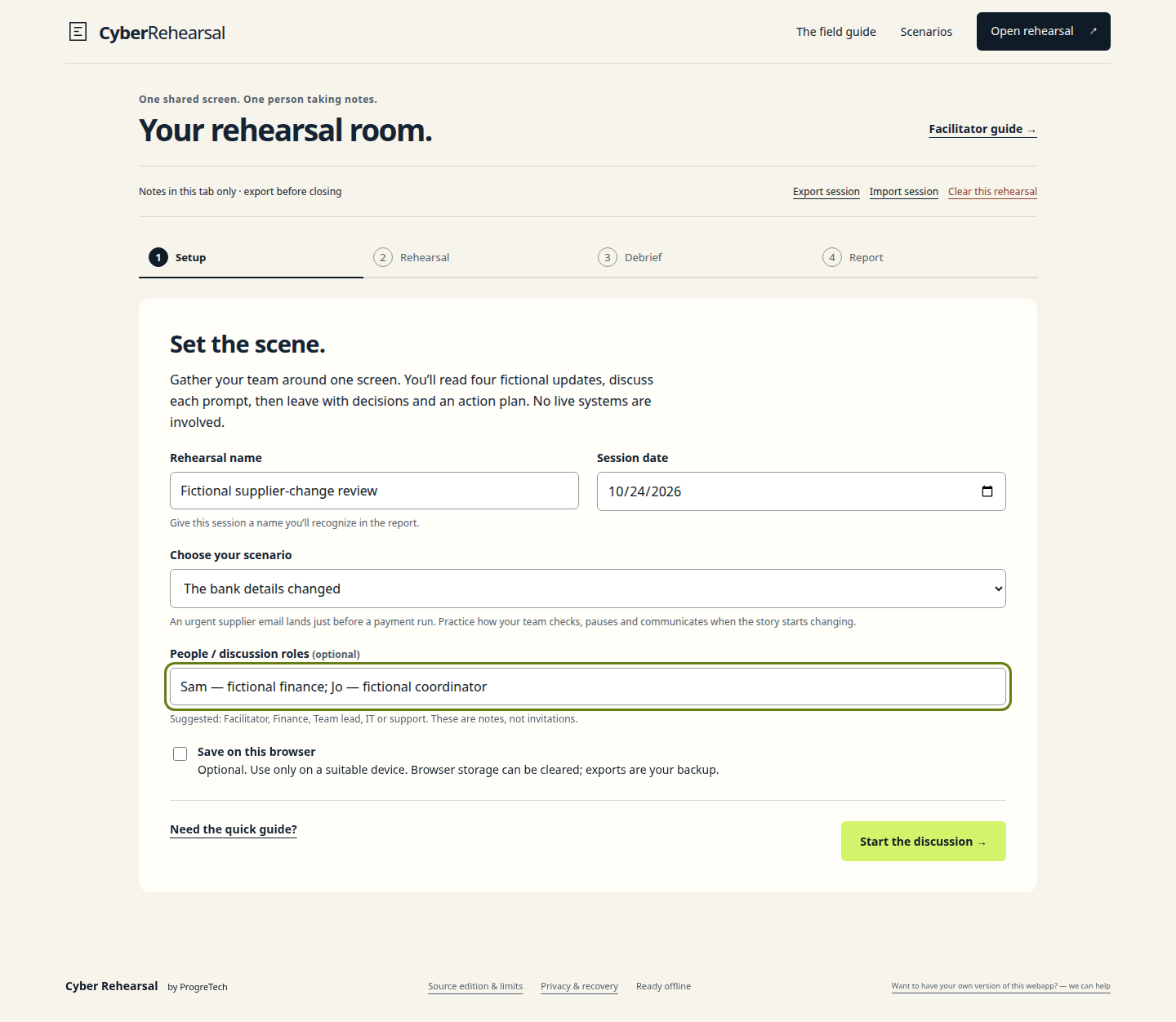The image size is (1176, 1022).
Task: Click the step 4 Report number badge
Action: [832, 257]
